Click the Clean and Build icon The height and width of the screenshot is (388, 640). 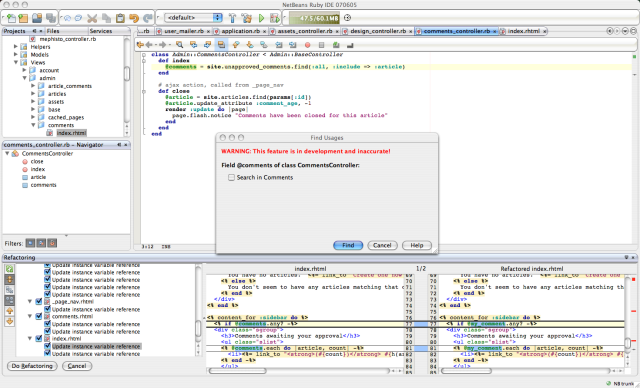click(x=247, y=18)
